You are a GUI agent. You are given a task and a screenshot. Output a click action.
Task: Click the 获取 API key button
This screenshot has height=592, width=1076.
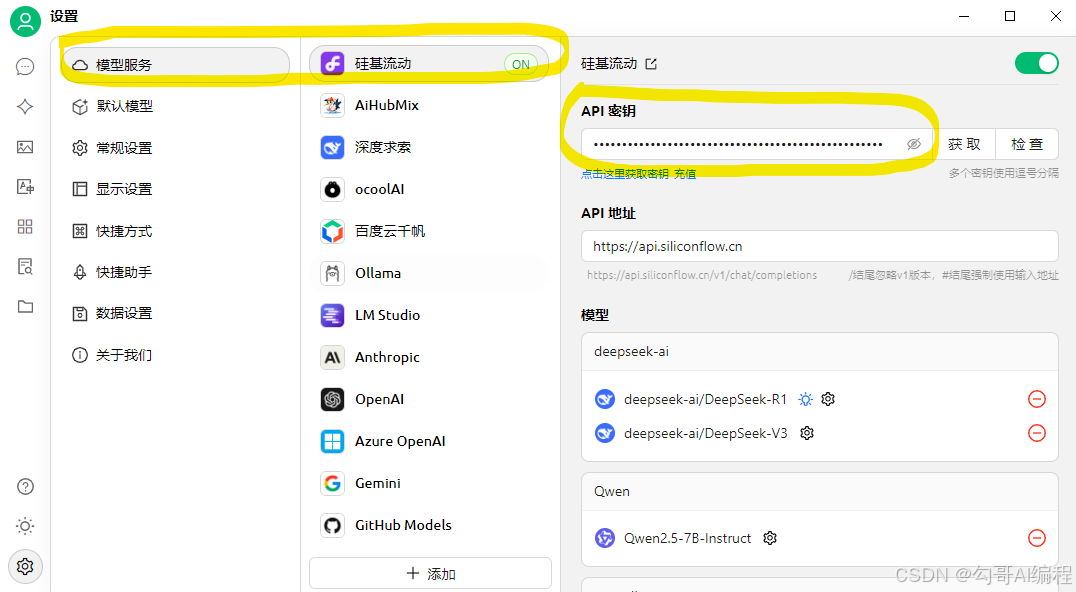(964, 144)
